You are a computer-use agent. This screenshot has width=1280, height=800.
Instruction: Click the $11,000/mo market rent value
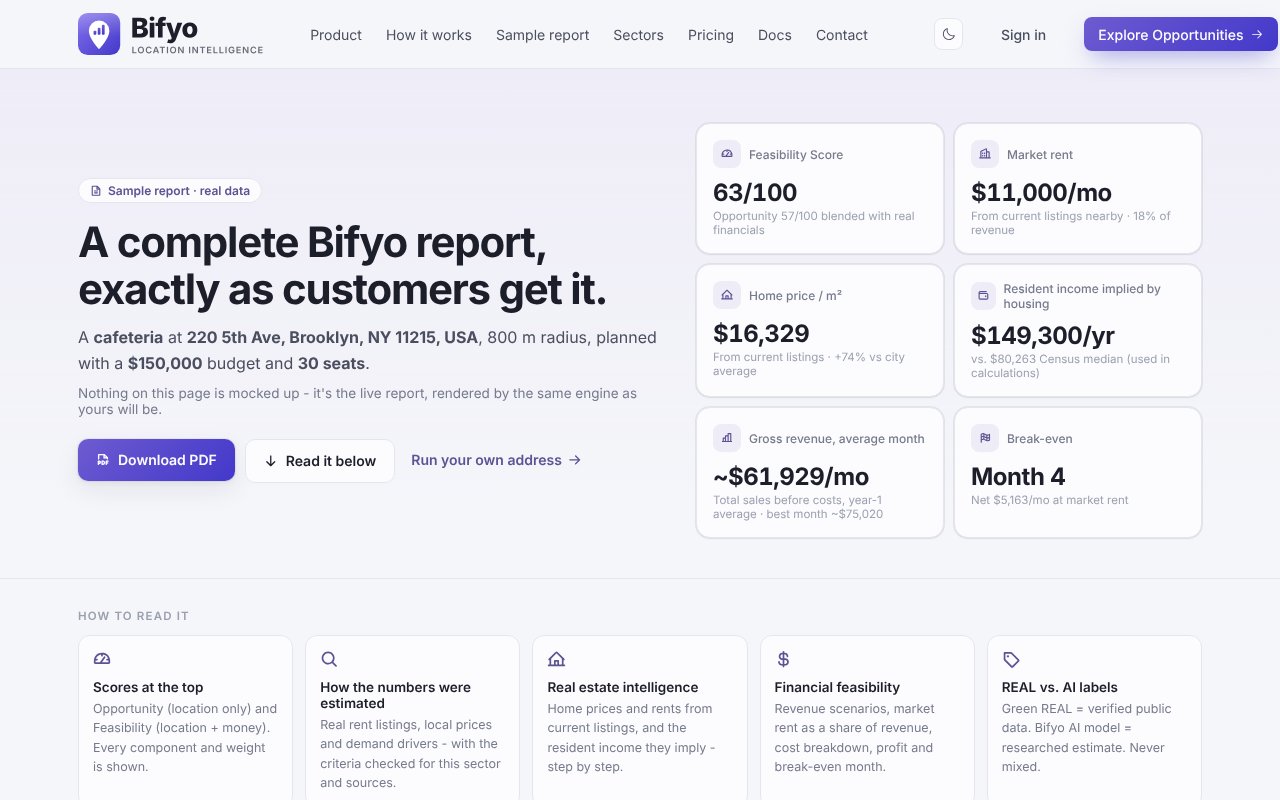point(1041,192)
